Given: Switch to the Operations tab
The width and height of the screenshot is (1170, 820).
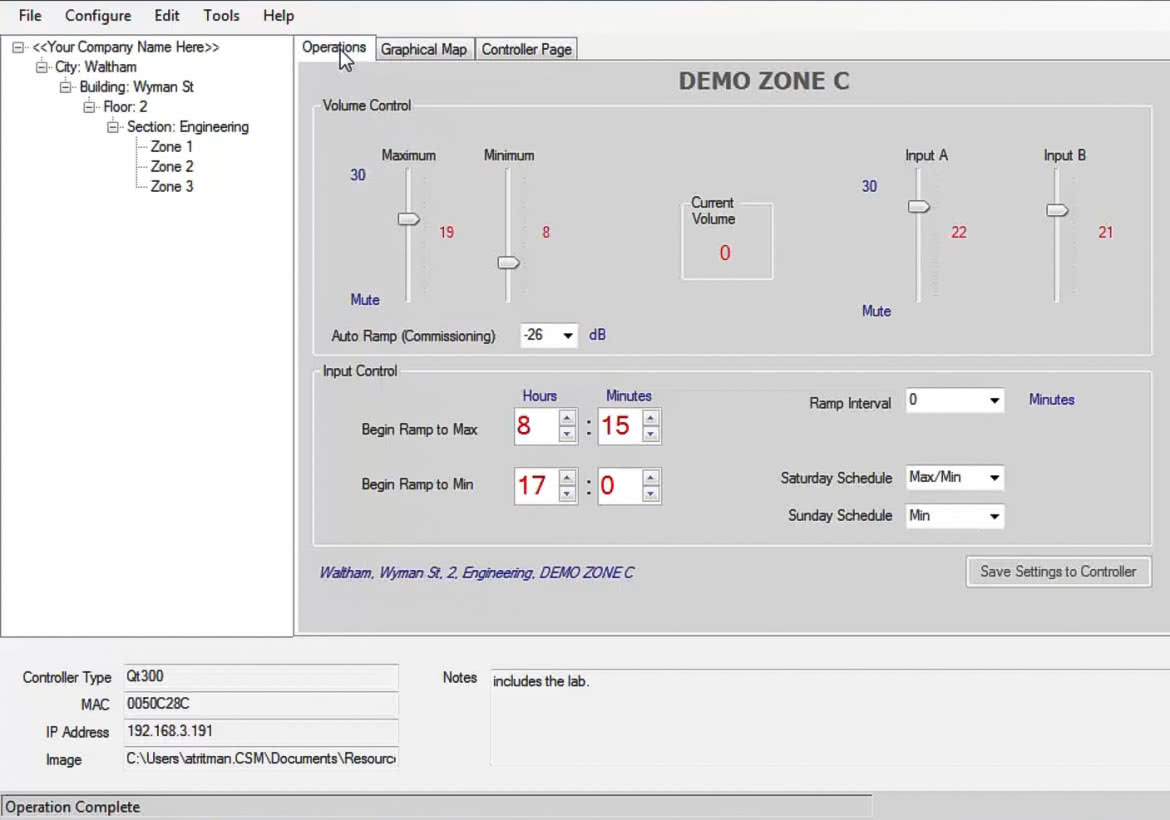Looking at the screenshot, I should click(334, 48).
